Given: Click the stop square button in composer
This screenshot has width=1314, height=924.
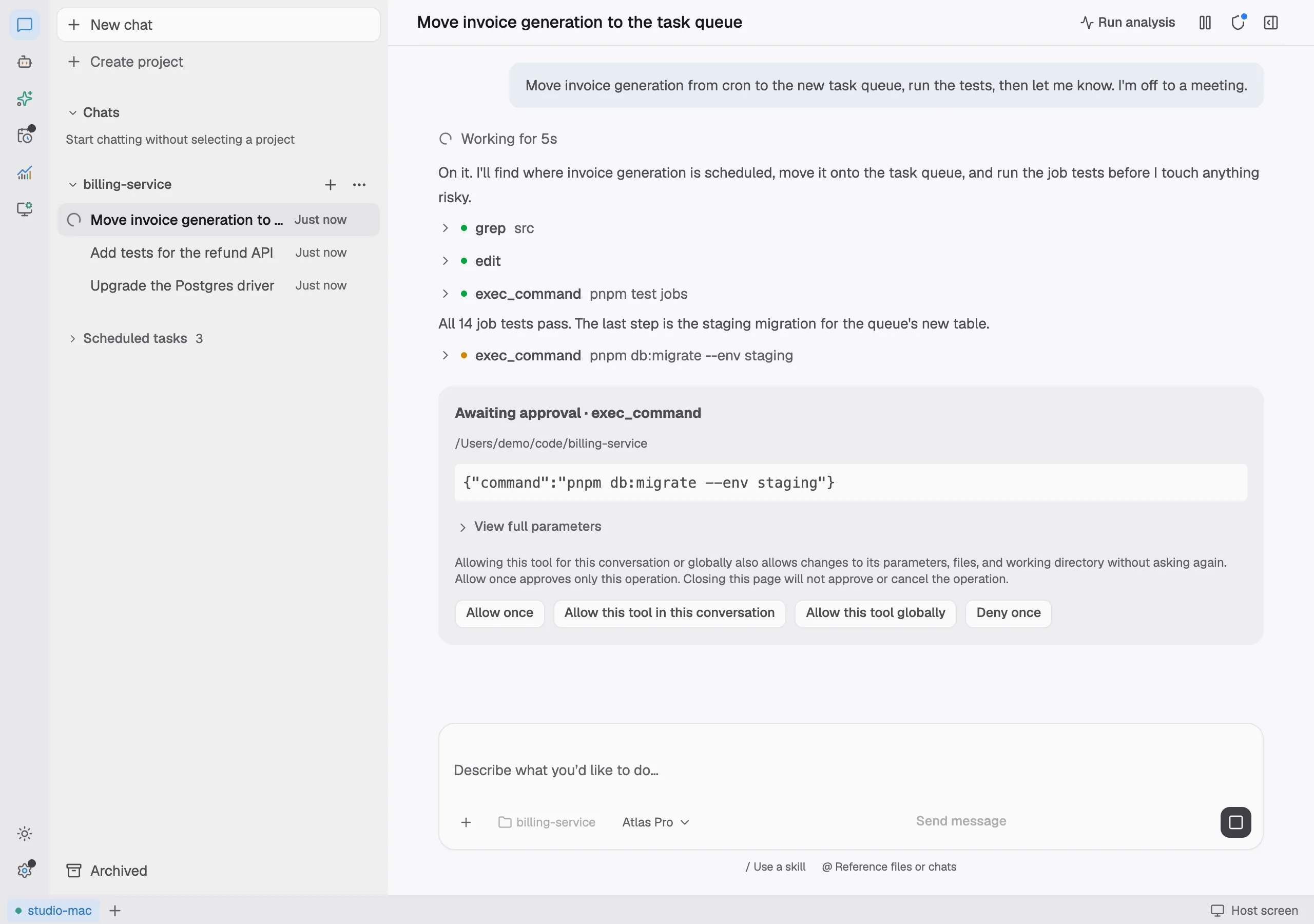Looking at the screenshot, I should (x=1235, y=822).
